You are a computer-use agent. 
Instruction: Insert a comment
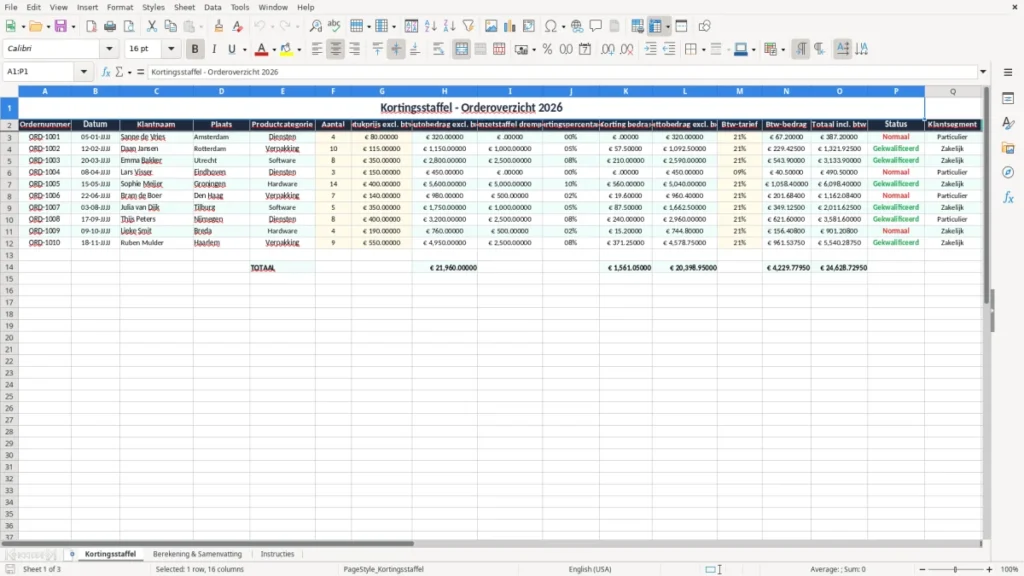click(596, 26)
